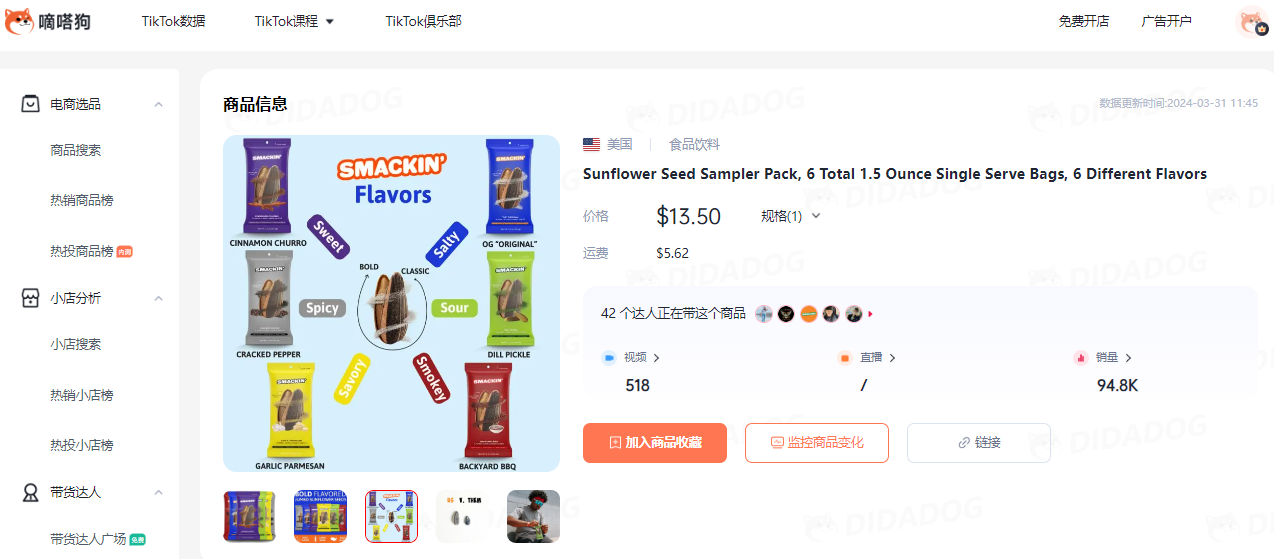Click the blue video camera icon beside 视频

[x=608, y=357]
